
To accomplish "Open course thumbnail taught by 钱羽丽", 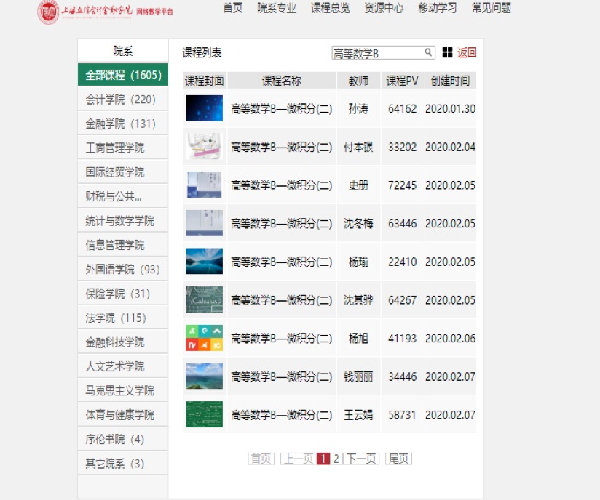I will pyautogui.click(x=204, y=376).
